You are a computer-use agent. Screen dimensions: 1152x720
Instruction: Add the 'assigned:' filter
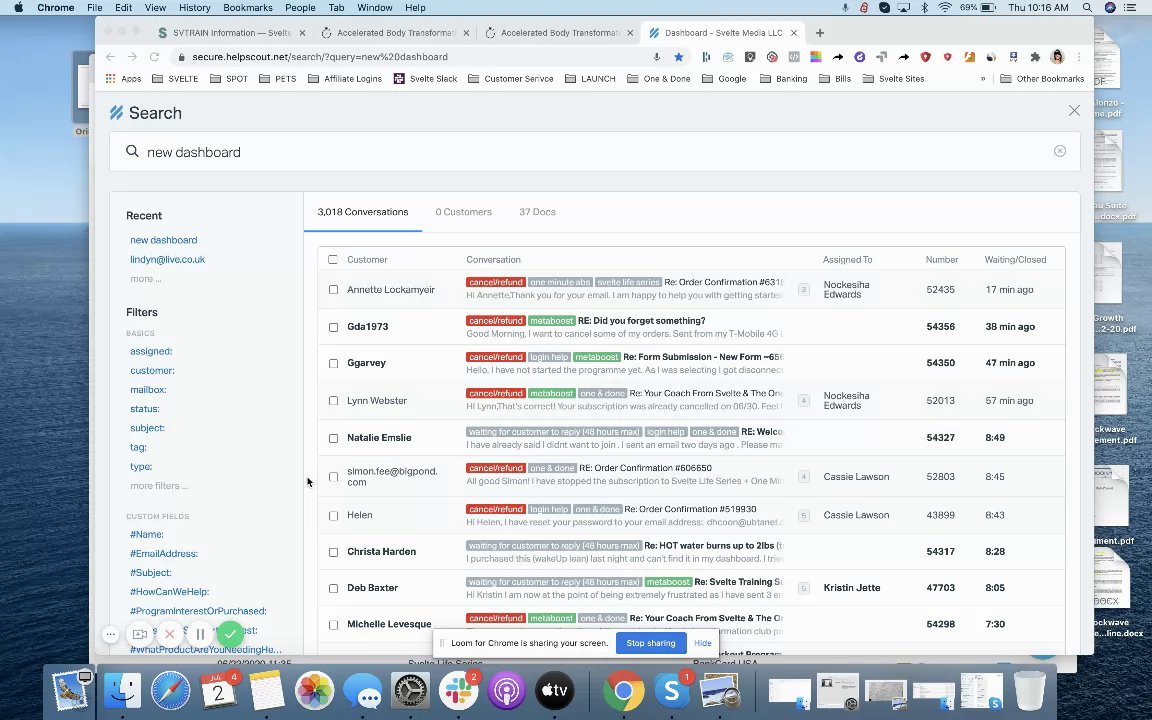151,351
